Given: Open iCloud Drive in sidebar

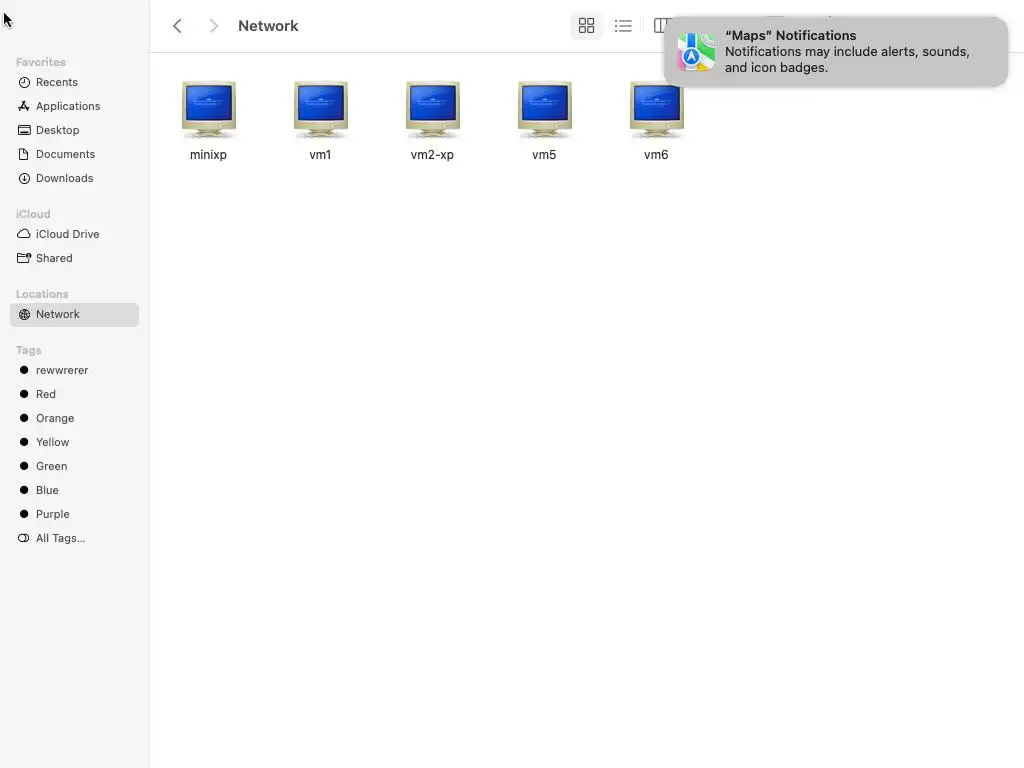Looking at the screenshot, I should [74, 234].
